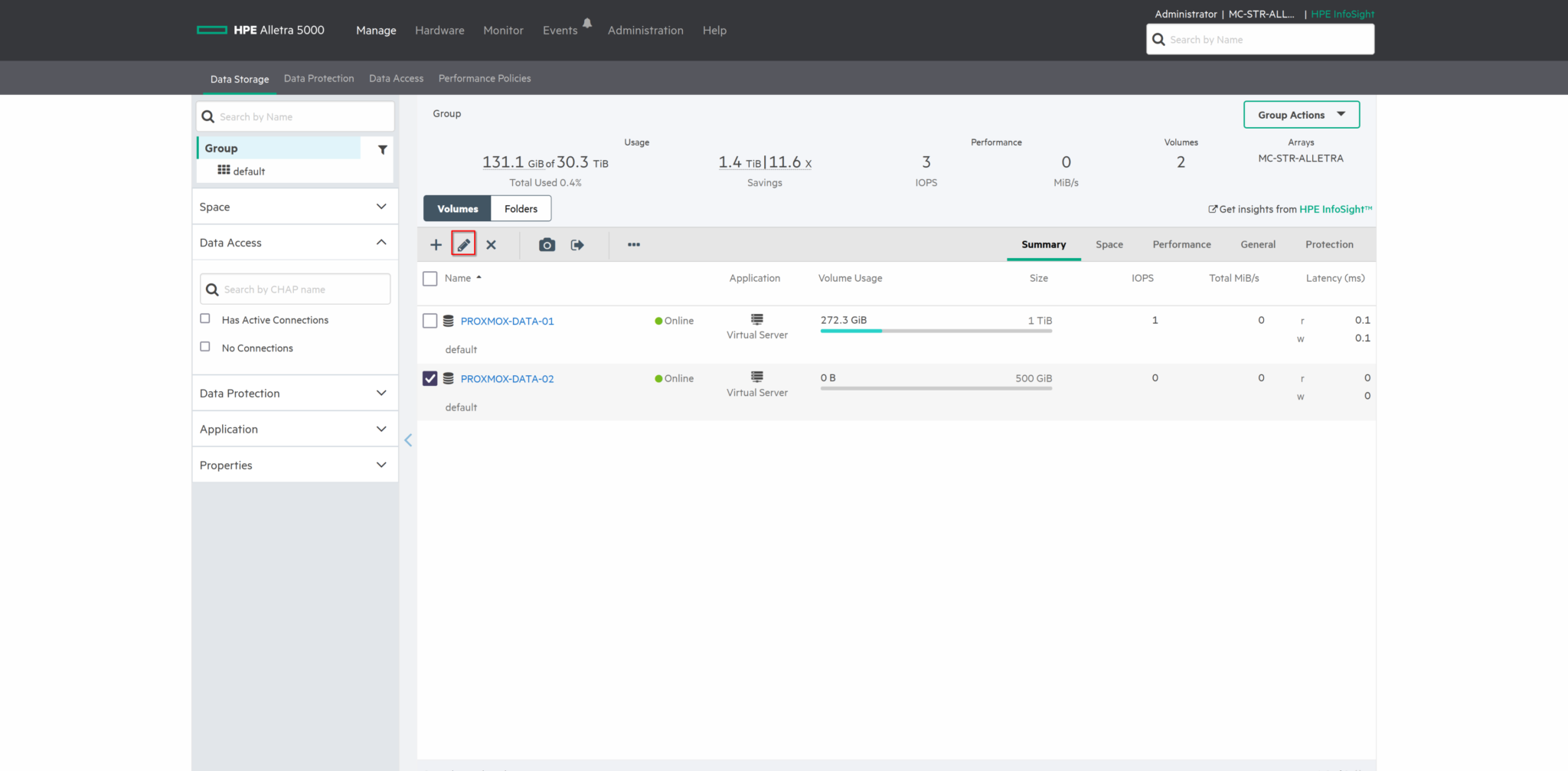The width and height of the screenshot is (1568, 771).
Task: Open the Performance tab in volume list
Action: [1181, 244]
